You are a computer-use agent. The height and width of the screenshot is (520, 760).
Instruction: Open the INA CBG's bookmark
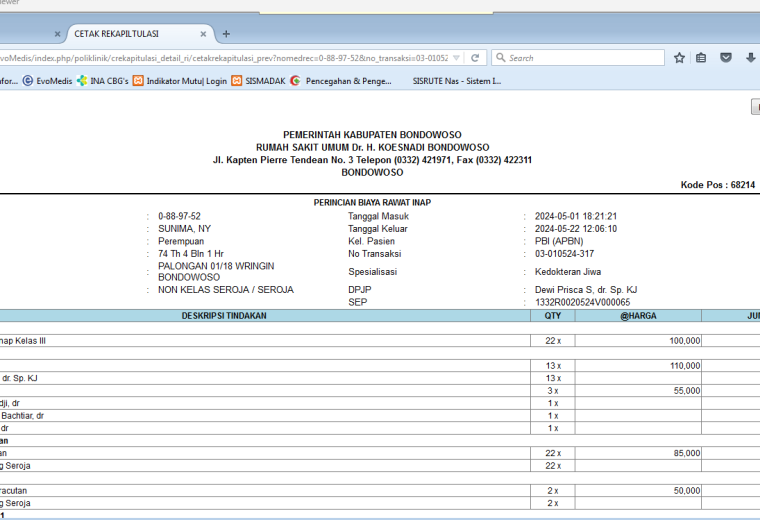point(103,81)
